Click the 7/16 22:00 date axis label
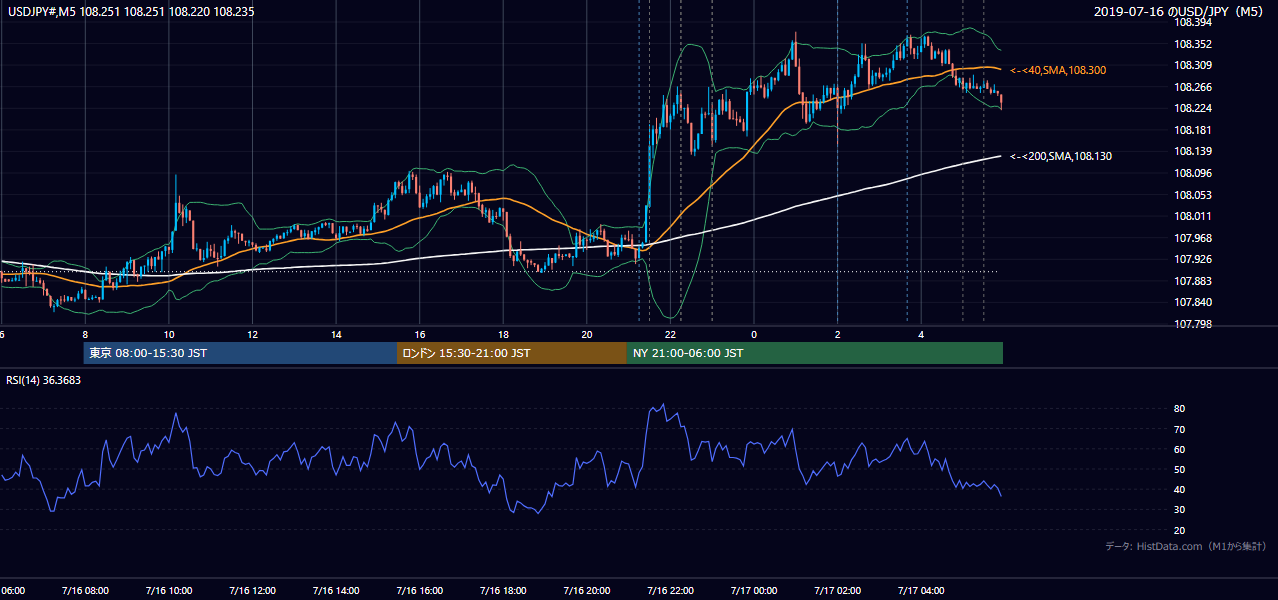The image size is (1278, 600). point(671,590)
